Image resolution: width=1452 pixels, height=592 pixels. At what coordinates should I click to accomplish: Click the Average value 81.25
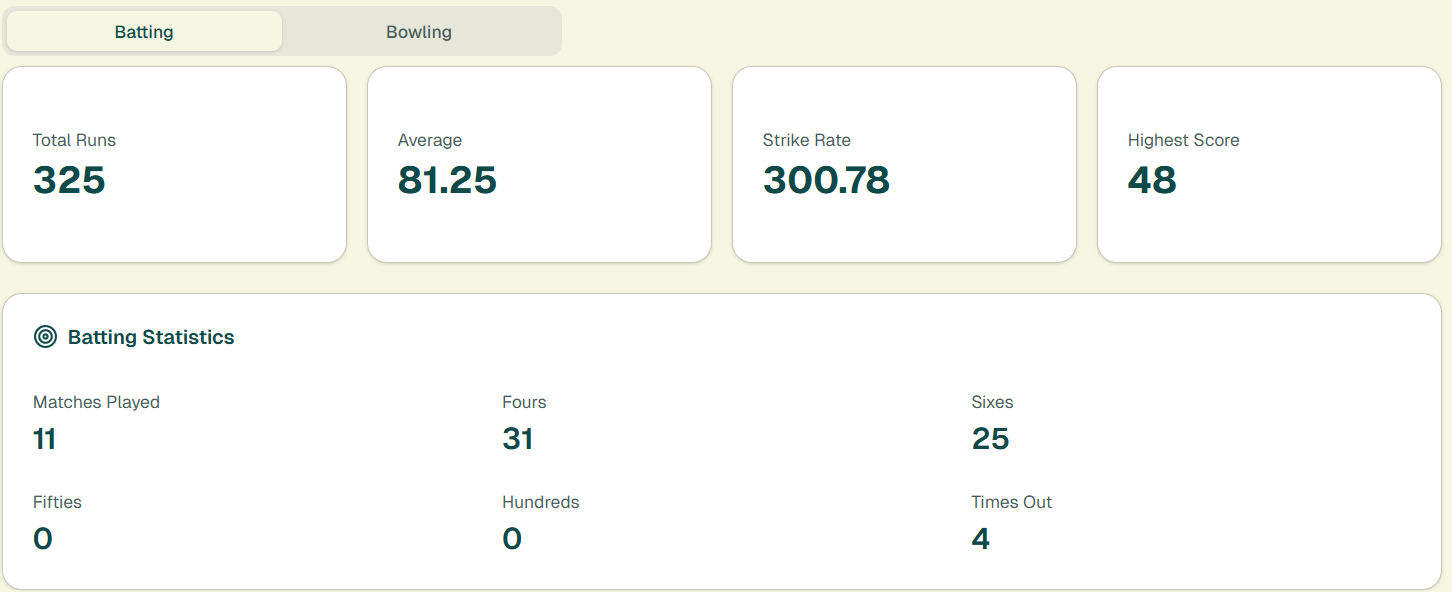[446, 181]
